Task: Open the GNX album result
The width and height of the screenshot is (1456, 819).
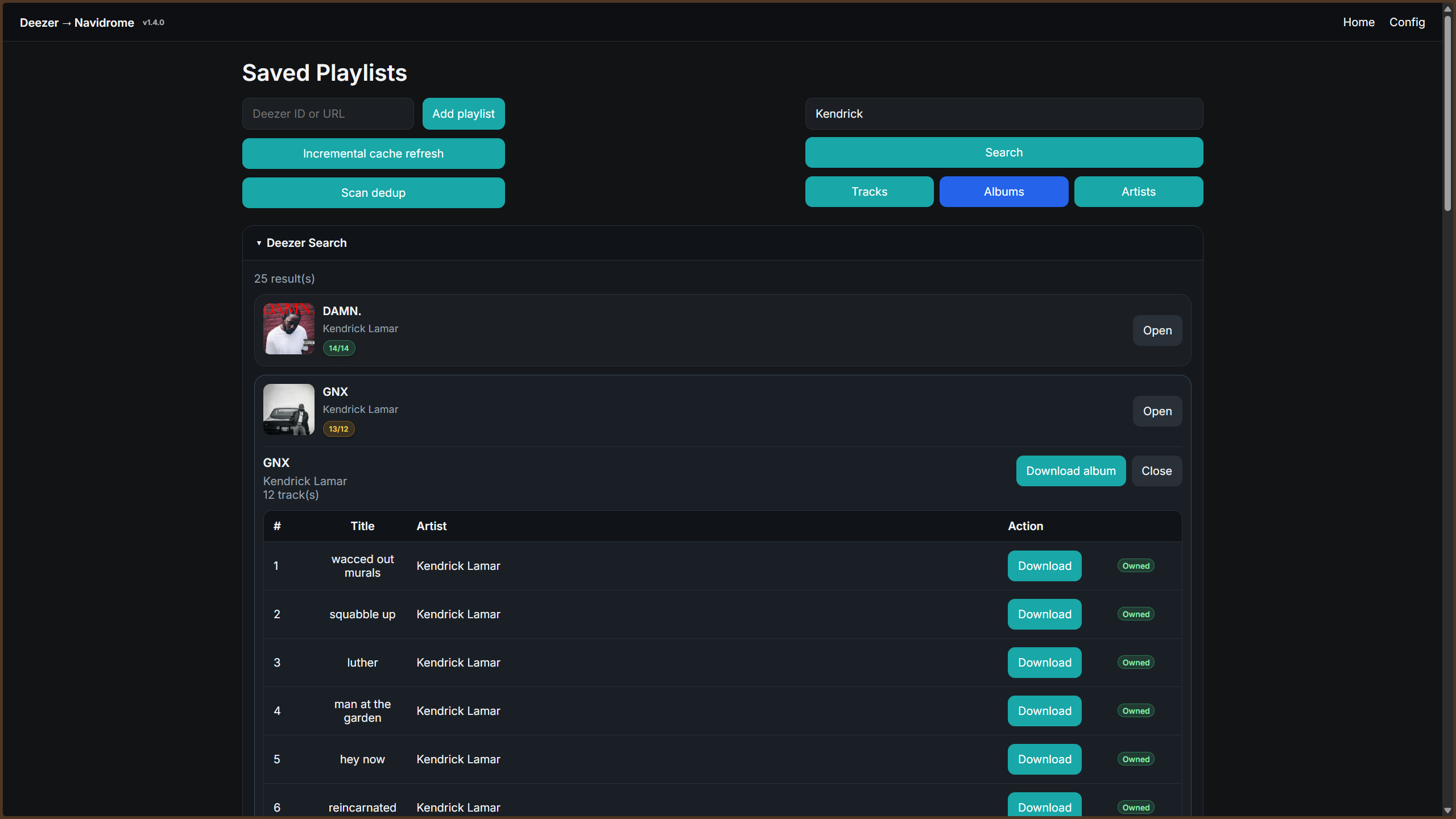Action: pyautogui.click(x=1157, y=411)
